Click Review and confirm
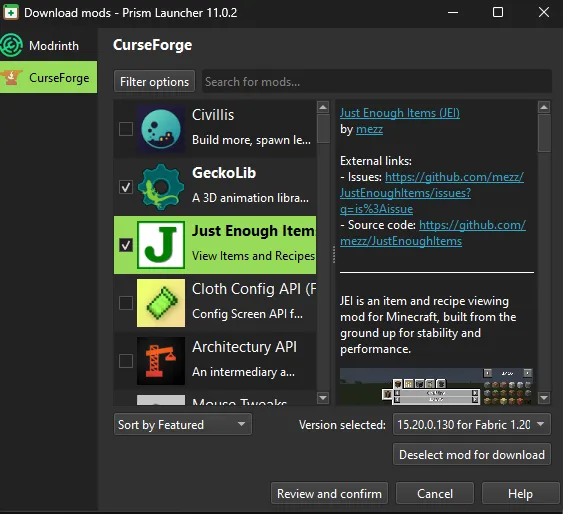The width and height of the screenshot is (563, 514). coord(329,494)
